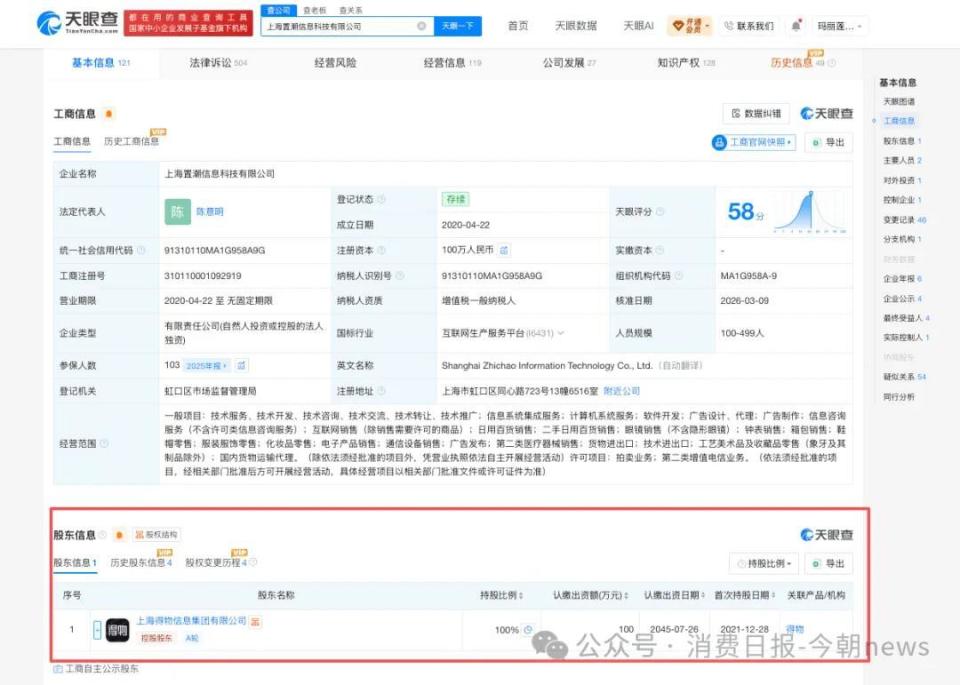The width and height of the screenshot is (960, 685).
Task: Click the info icon next to 天眼评分
Action: (660, 212)
